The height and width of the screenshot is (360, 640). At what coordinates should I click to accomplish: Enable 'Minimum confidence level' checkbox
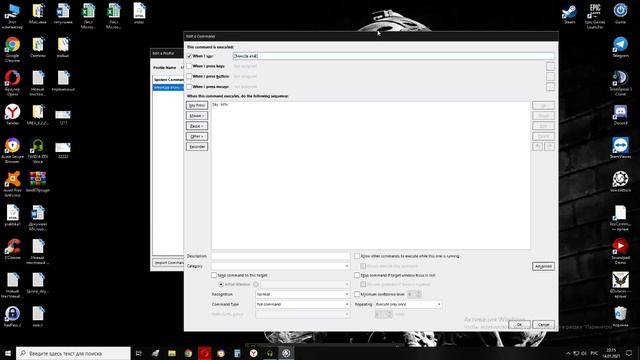click(x=357, y=294)
